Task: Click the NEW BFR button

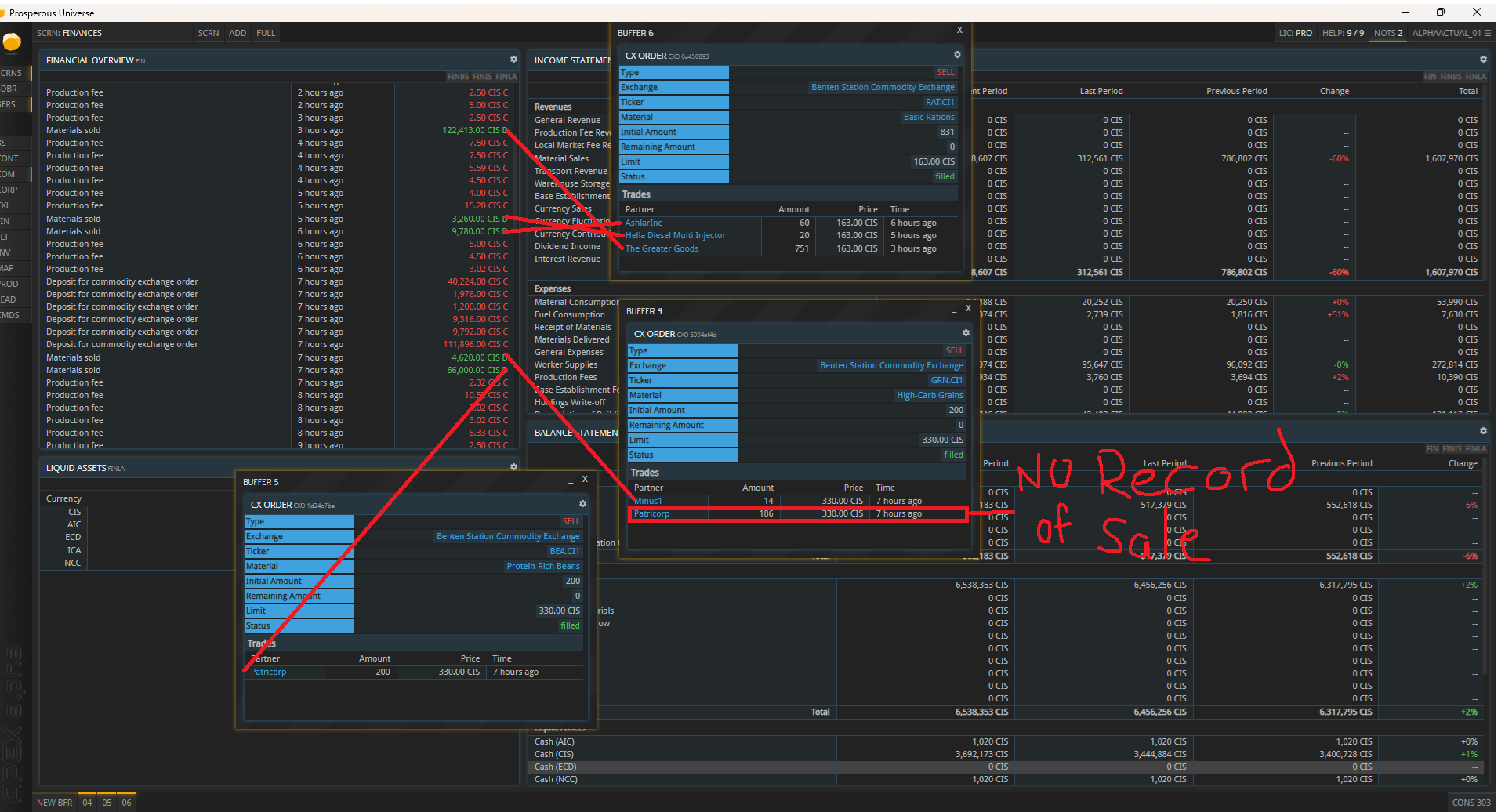Action: click(x=55, y=803)
